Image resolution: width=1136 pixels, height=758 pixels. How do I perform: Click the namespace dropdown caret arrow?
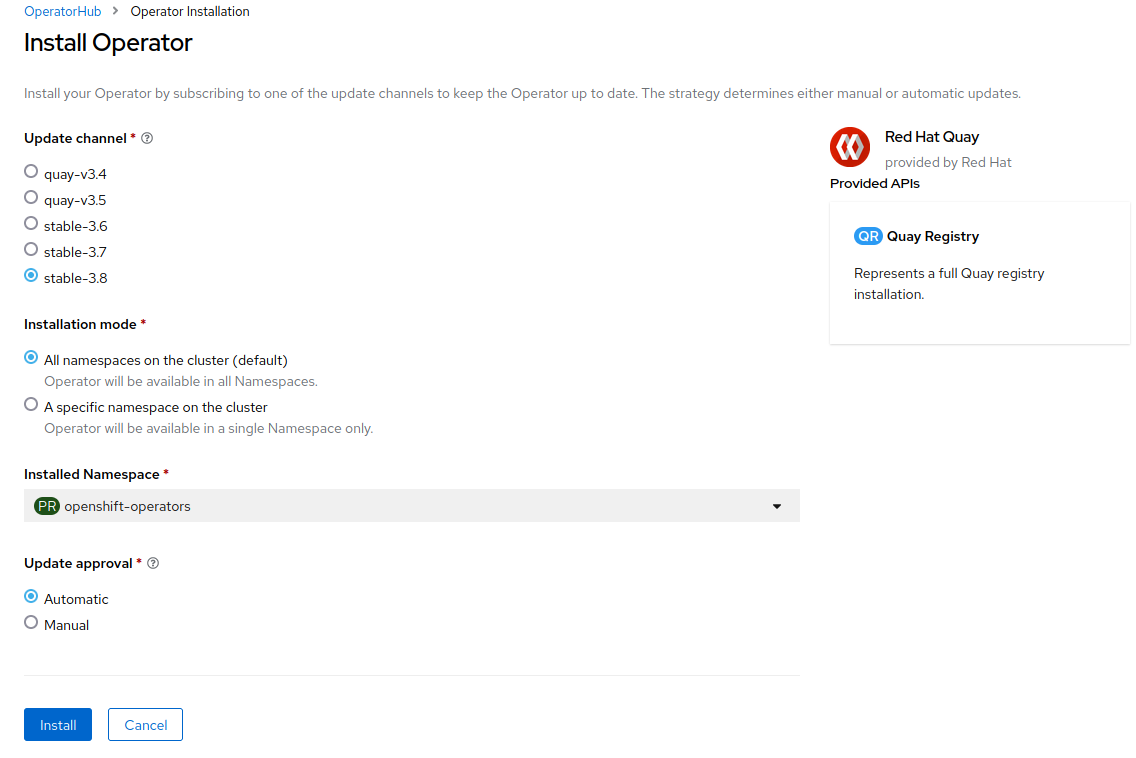(x=777, y=507)
